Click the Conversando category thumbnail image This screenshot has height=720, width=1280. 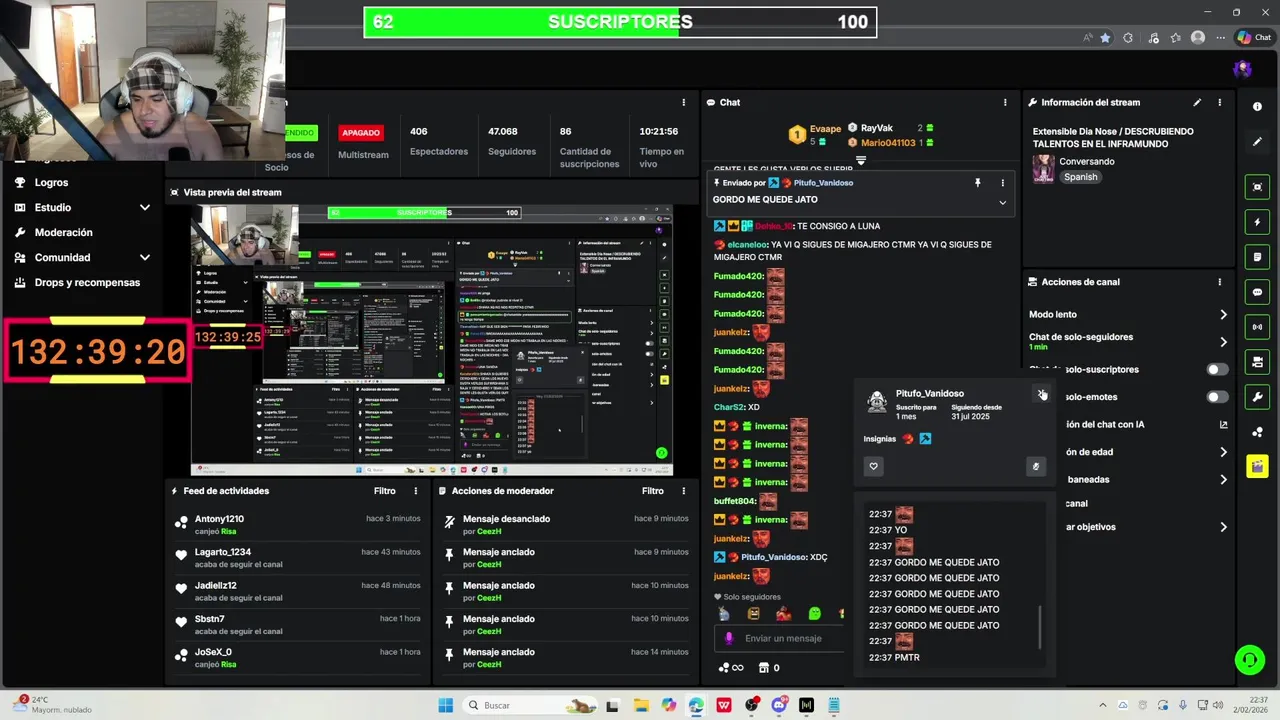[x=1044, y=169]
